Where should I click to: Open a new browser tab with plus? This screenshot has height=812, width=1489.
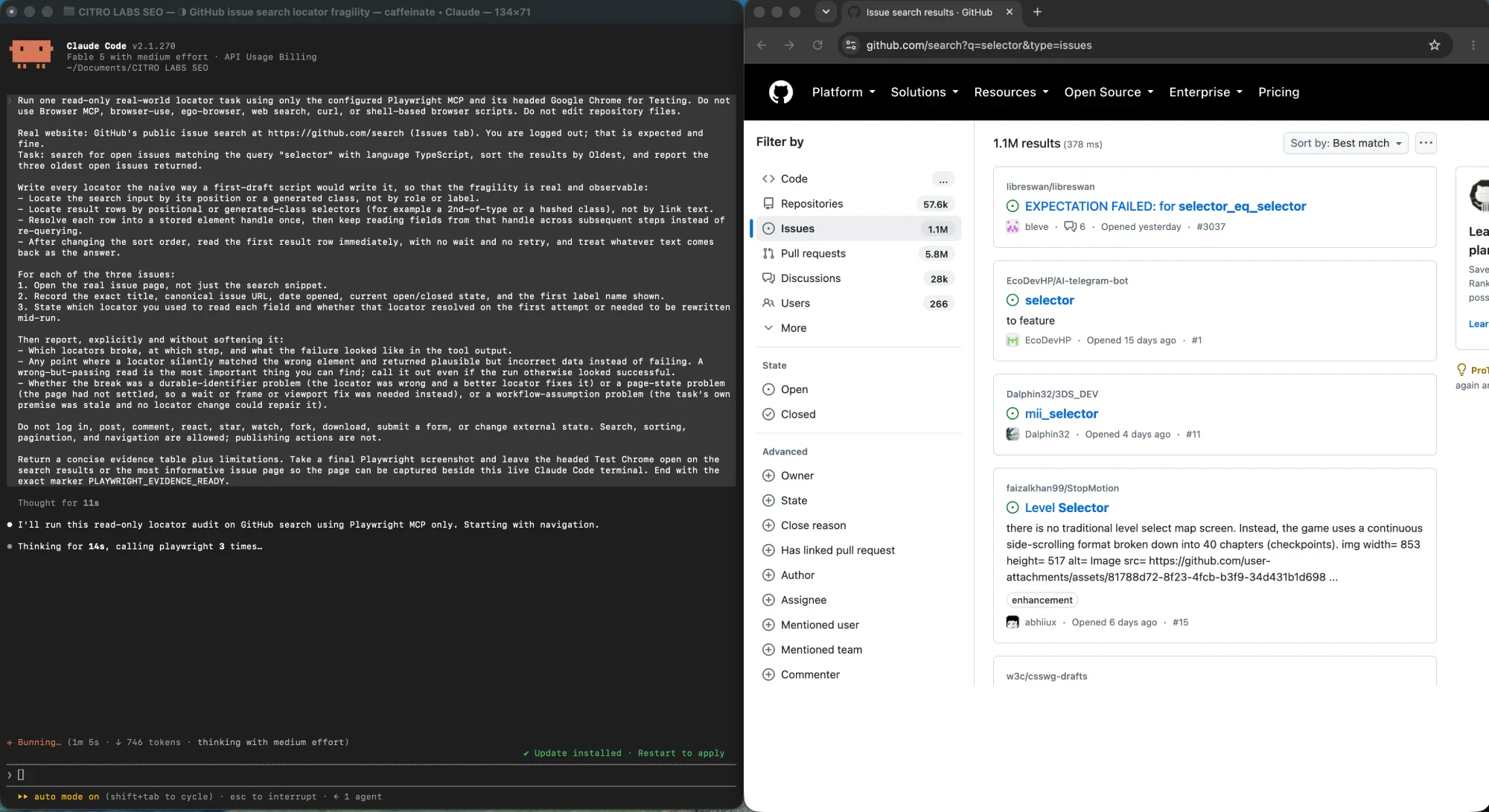point(1037,12)
